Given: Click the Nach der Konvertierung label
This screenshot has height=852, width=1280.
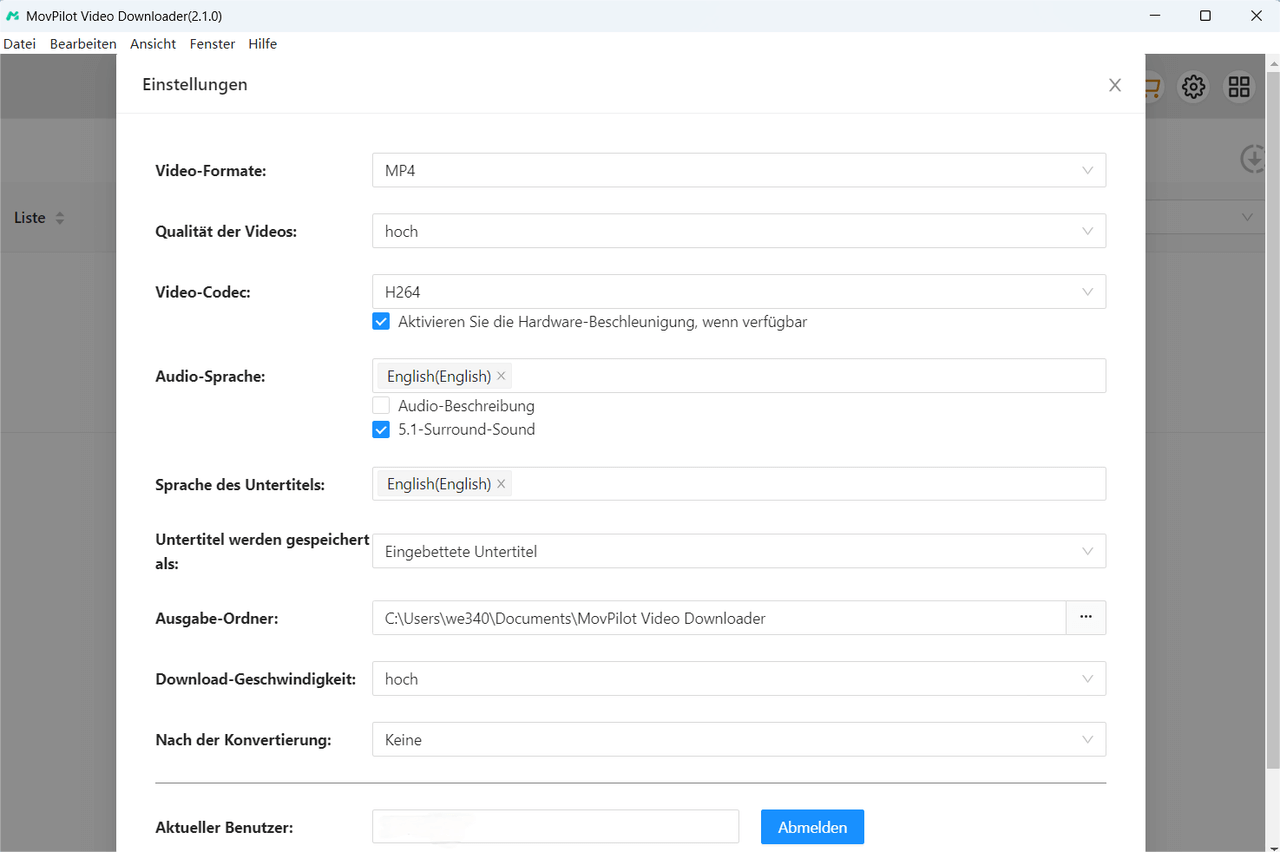Looking at the screenshot, I should pyautogui.click(x=243, y=740).
